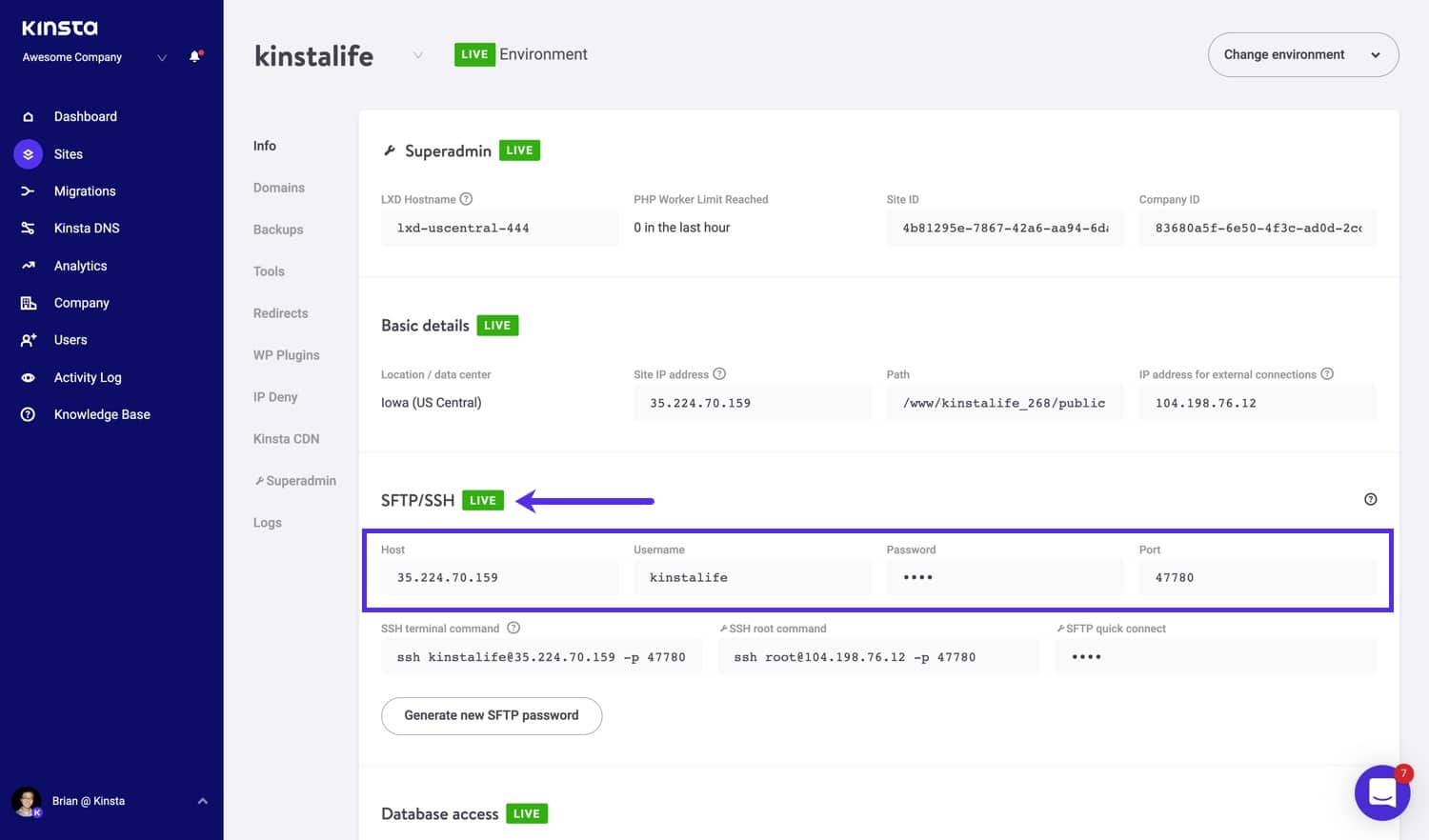Screen dimensions: 1429x840
Task: Click the SFTP/SSH help question mark
Action: pyautogui.click(x=1370, y=498)
